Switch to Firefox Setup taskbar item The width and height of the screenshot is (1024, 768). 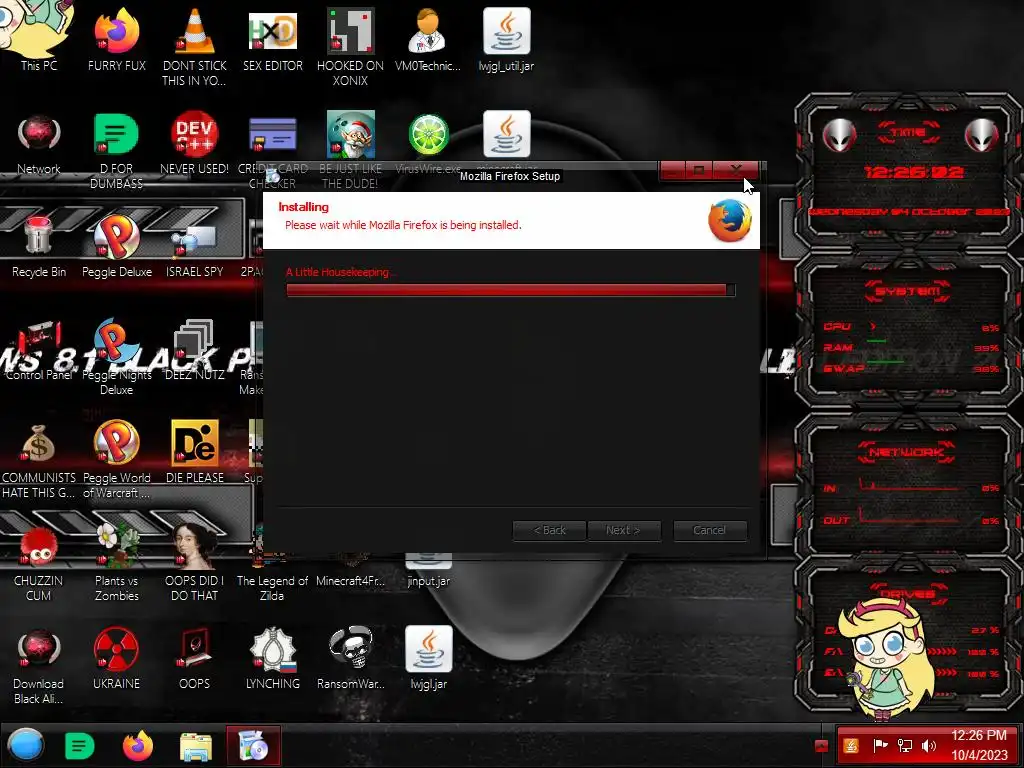click(x=253, y=746)
